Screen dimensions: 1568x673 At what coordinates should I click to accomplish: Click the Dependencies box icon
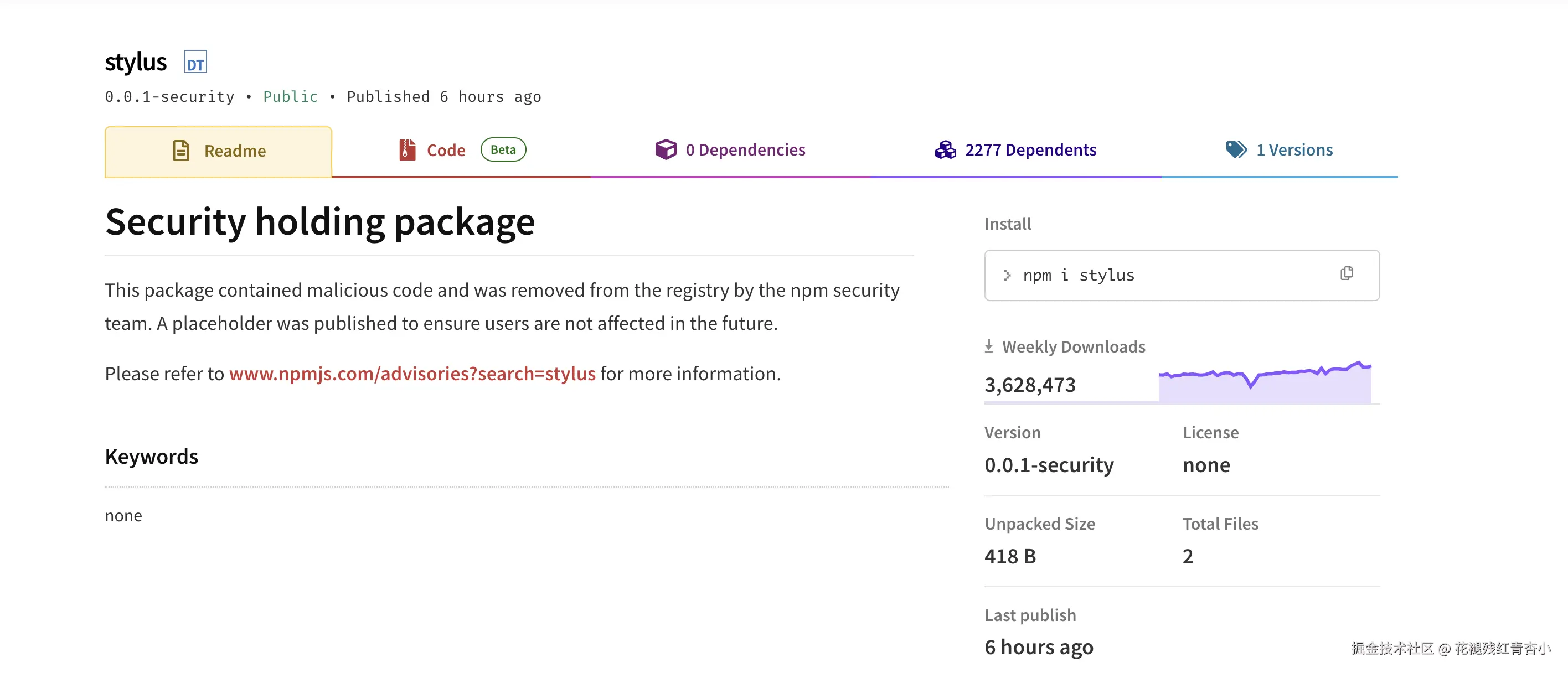pos(666,149)
